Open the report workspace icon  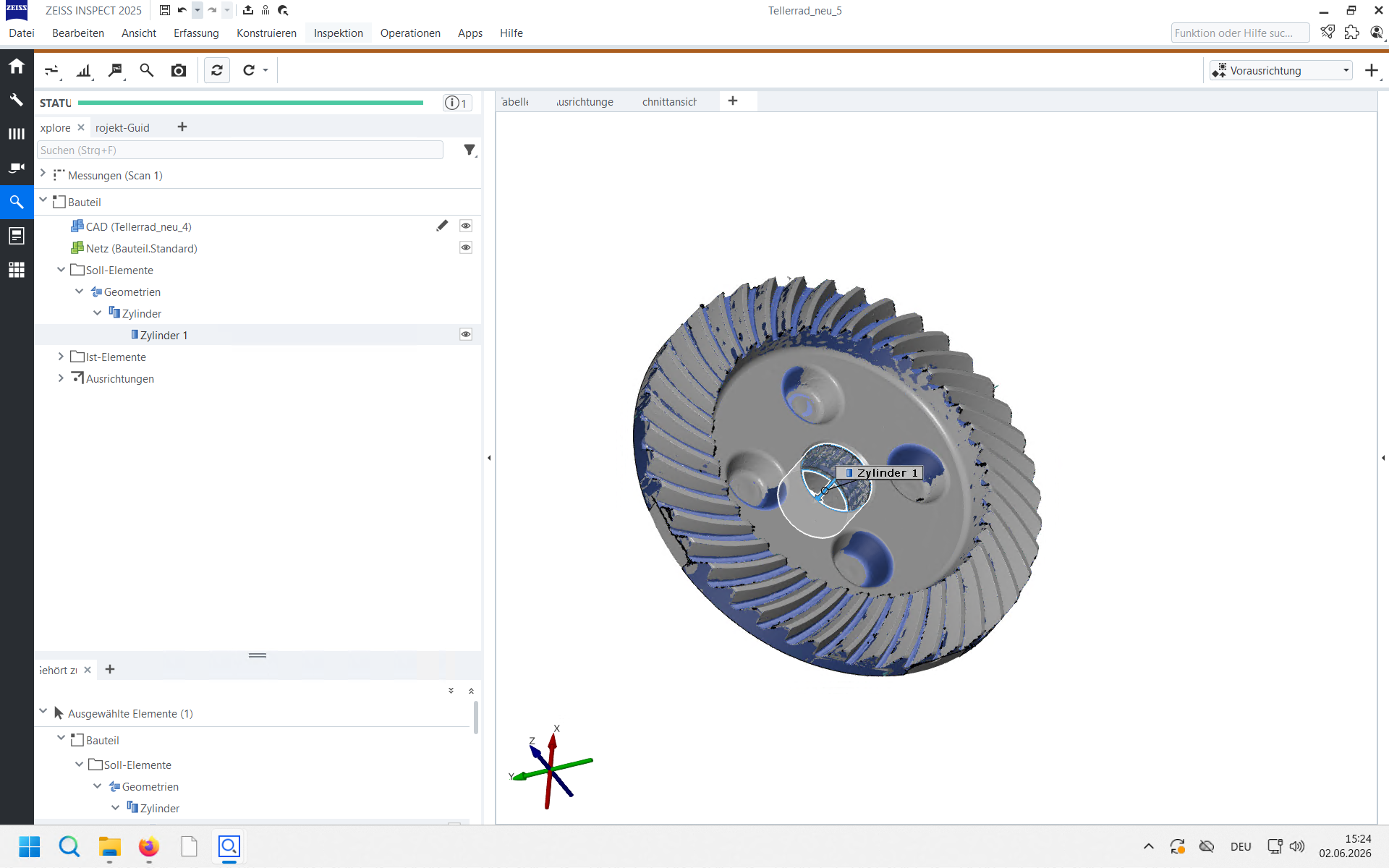point(17,236)
